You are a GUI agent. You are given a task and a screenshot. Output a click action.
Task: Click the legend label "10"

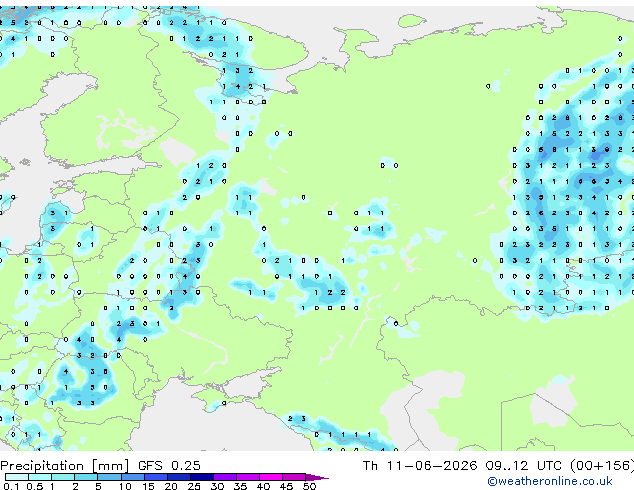[x=125, y=486]
